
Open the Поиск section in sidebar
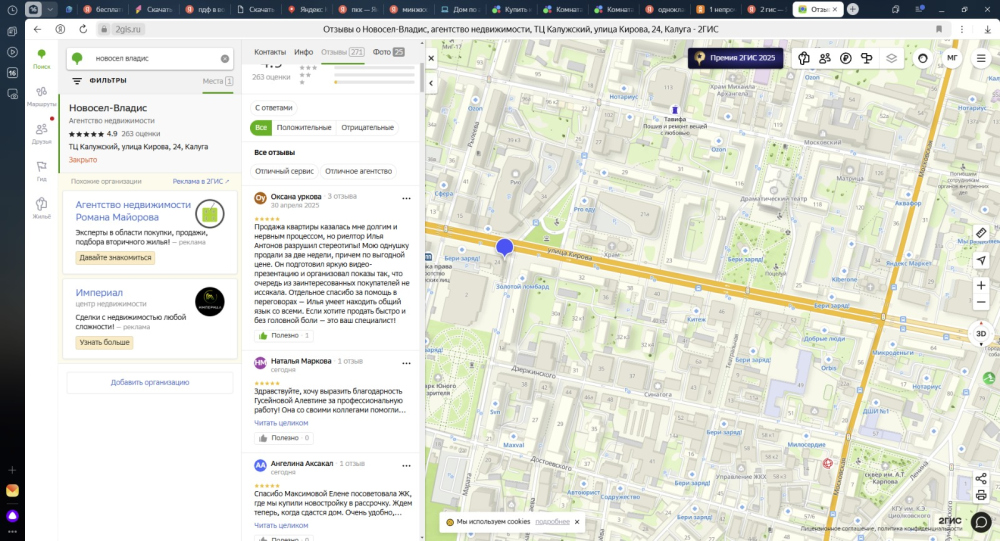(41, 58)
